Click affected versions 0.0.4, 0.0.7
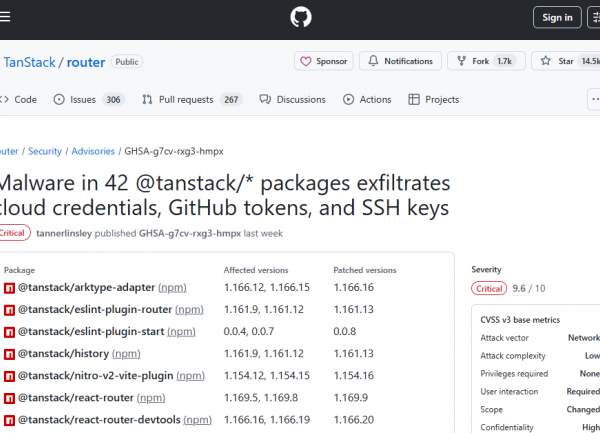Image resolution: width=600 pixels, height=433 pixels. coord(249,331)
